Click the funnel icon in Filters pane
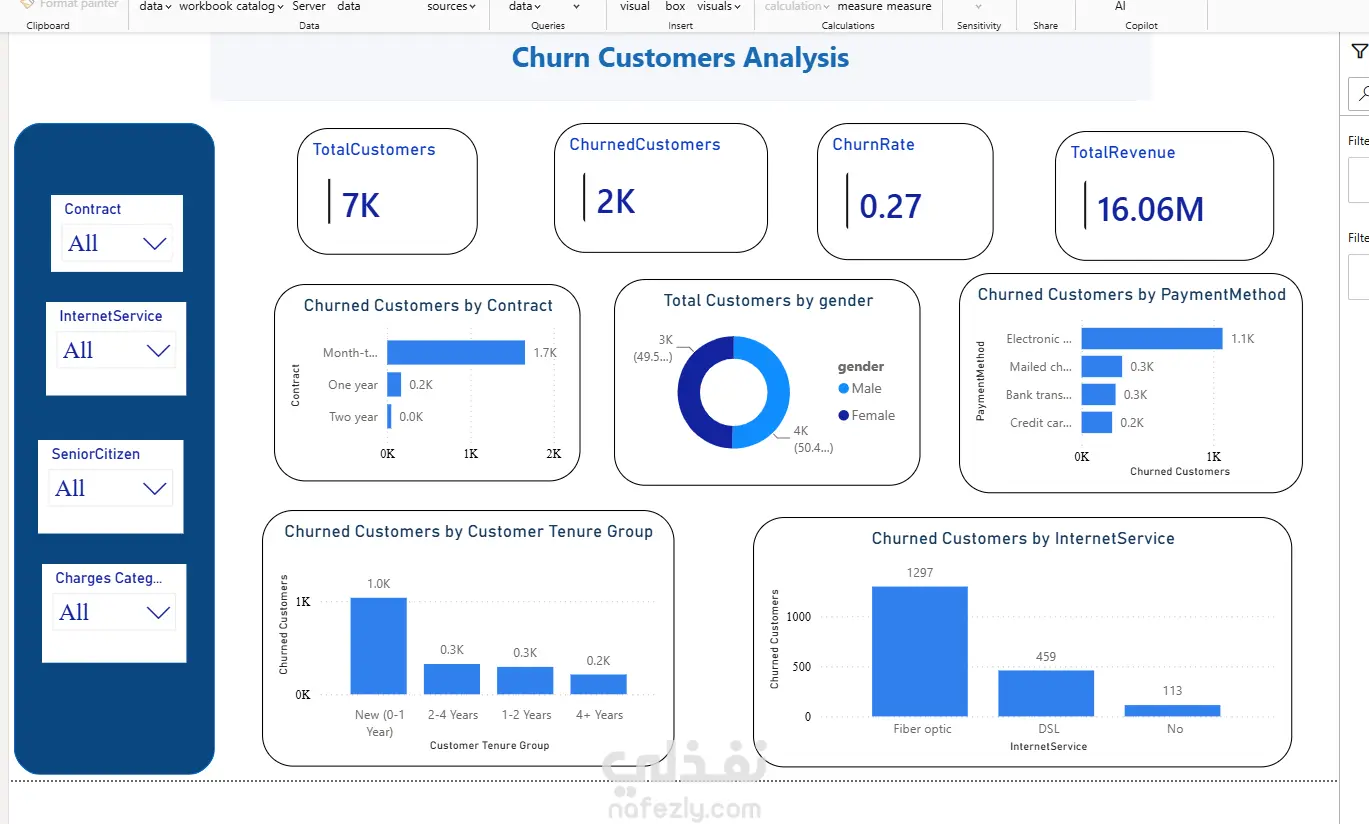The width and height of the screenshot is (1369, 824). coord(1359,51)
